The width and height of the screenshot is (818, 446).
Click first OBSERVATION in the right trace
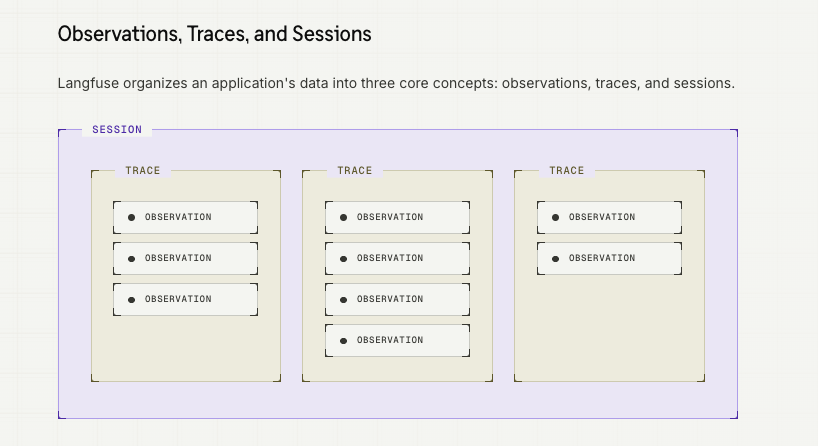coord(609,217)
